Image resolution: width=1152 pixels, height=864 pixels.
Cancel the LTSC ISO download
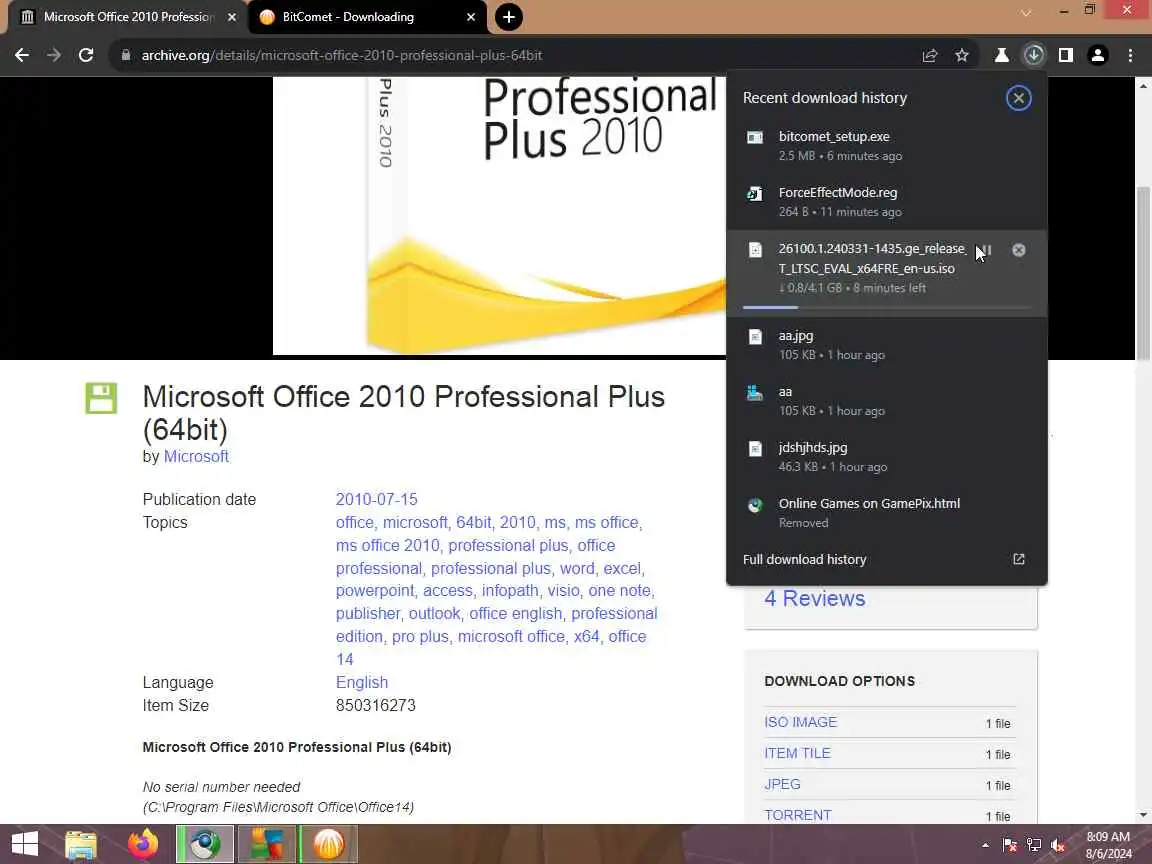1018,250
